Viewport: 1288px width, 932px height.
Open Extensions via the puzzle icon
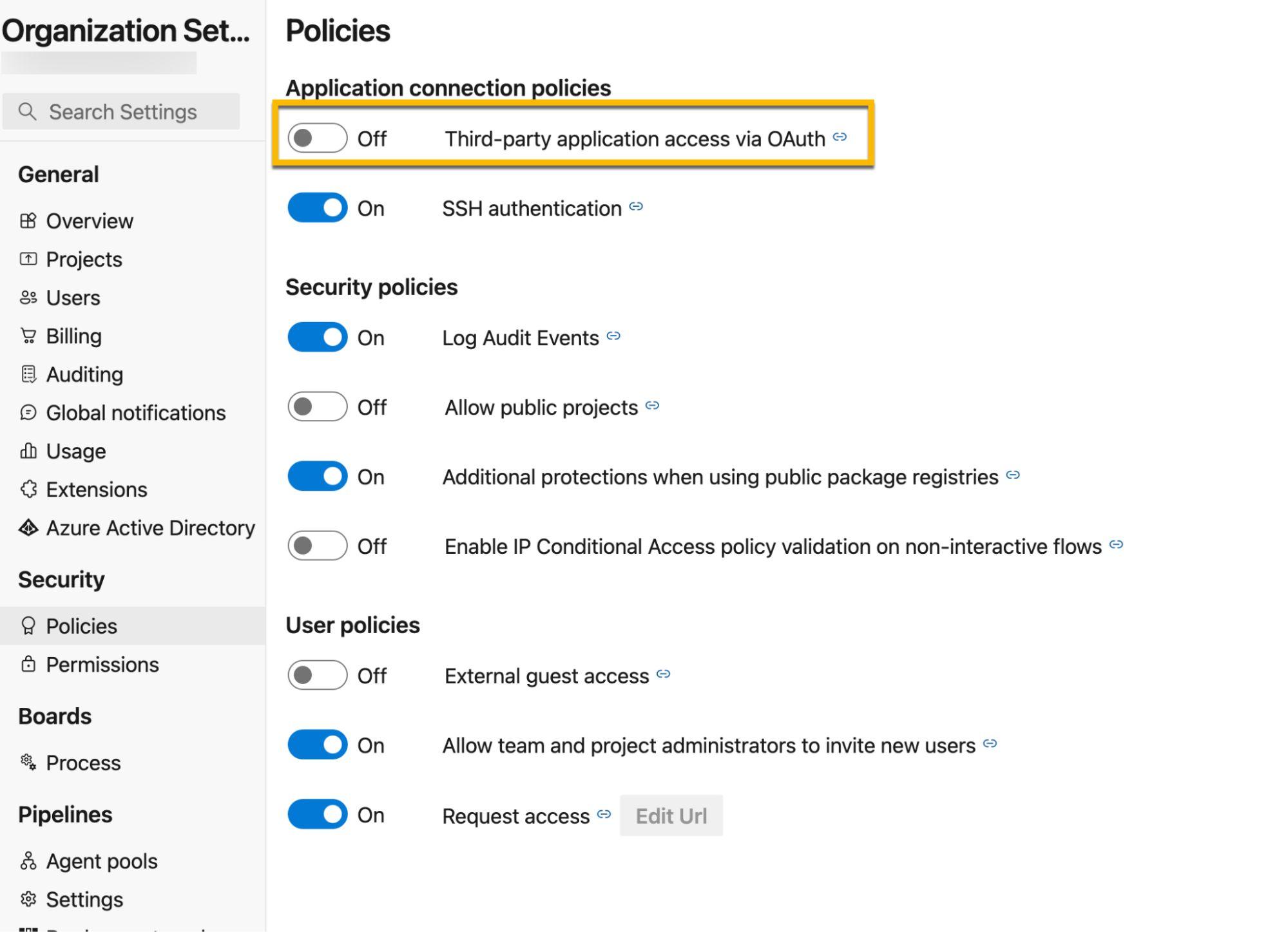(28, 490)
